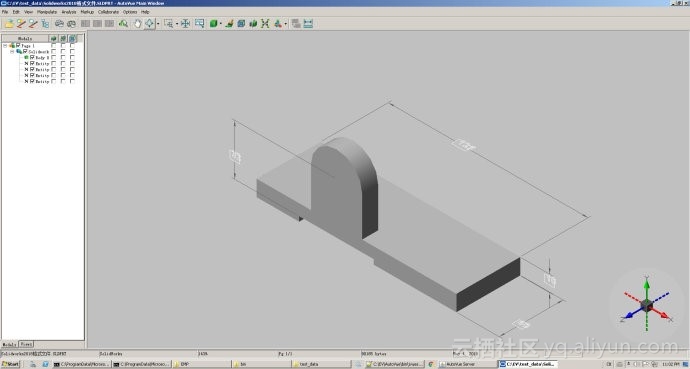690x369 pixels.
Task: Select the Body row in model tree
Action: 42,58
